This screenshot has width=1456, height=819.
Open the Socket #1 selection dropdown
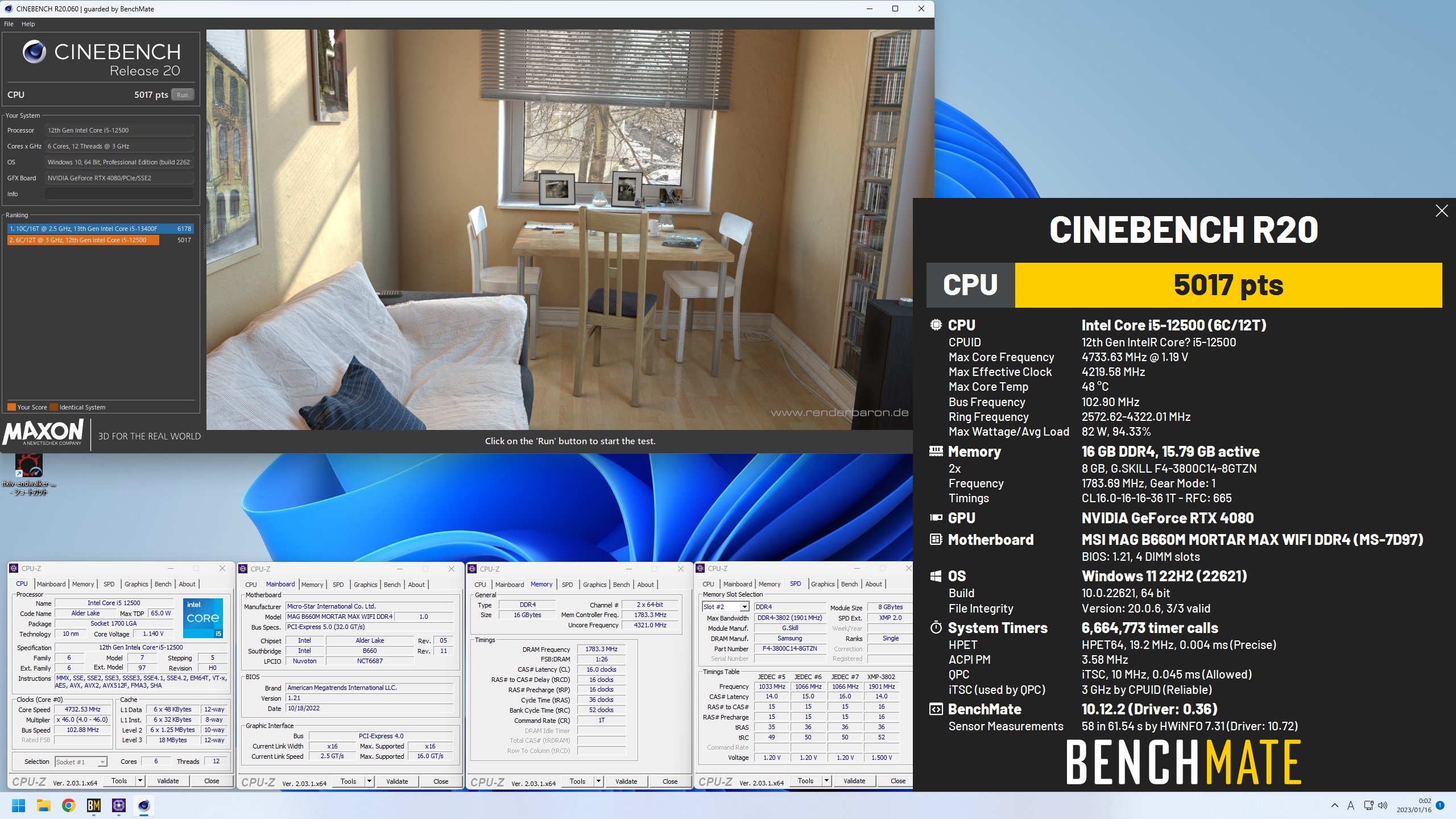point(81,762)
